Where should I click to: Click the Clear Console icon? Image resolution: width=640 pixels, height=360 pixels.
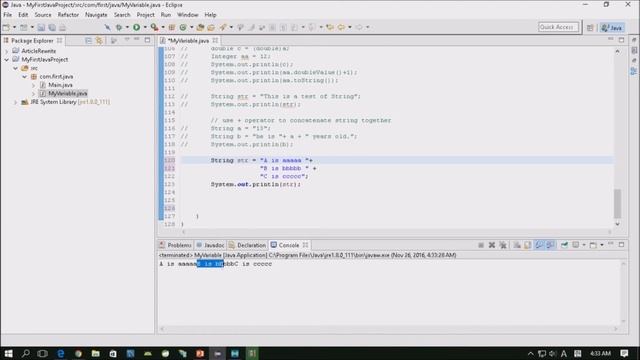(517, 245)
